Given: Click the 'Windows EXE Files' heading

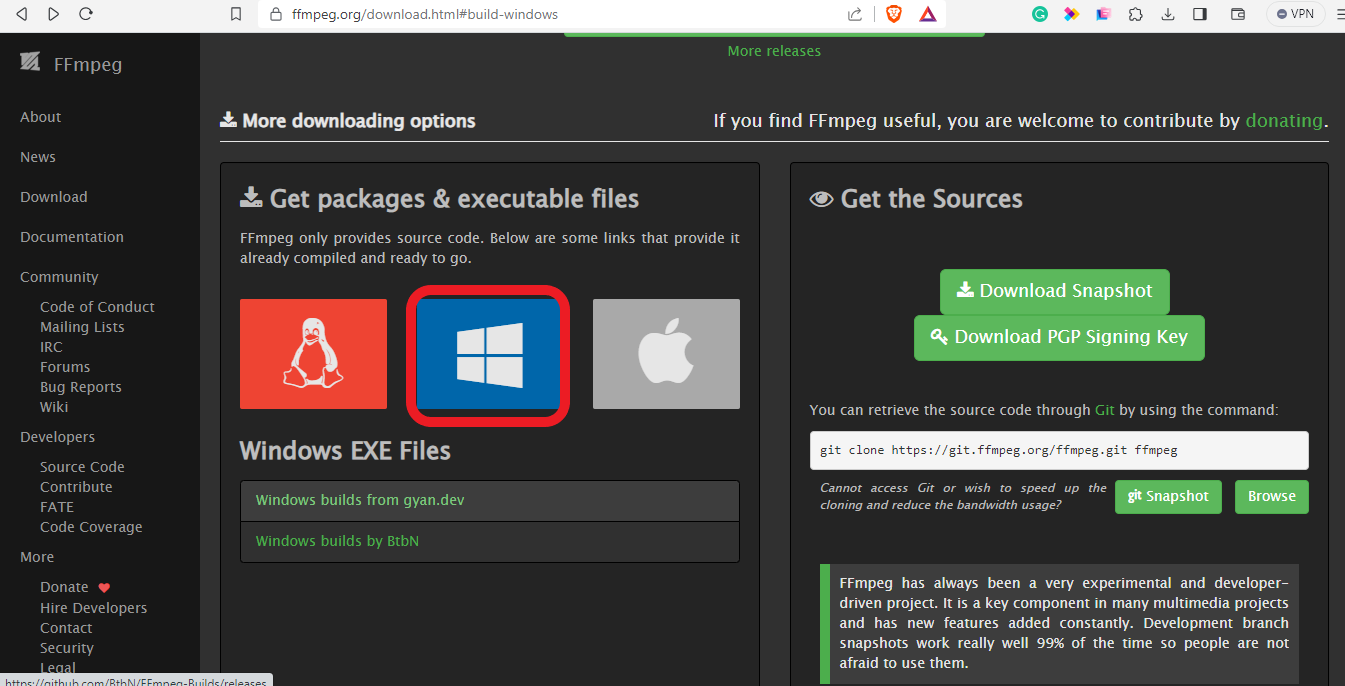Looking at the screenshot, I should pos(345,451).
